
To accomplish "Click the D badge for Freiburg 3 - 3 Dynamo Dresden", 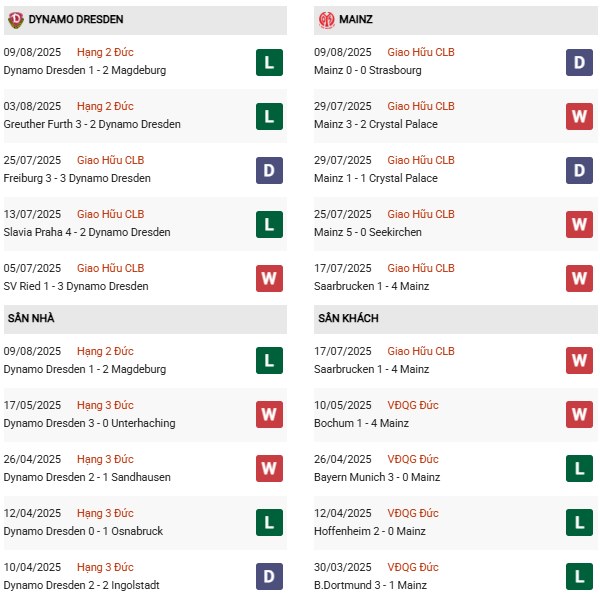I will pyautogui.click(x=268, y=170).
